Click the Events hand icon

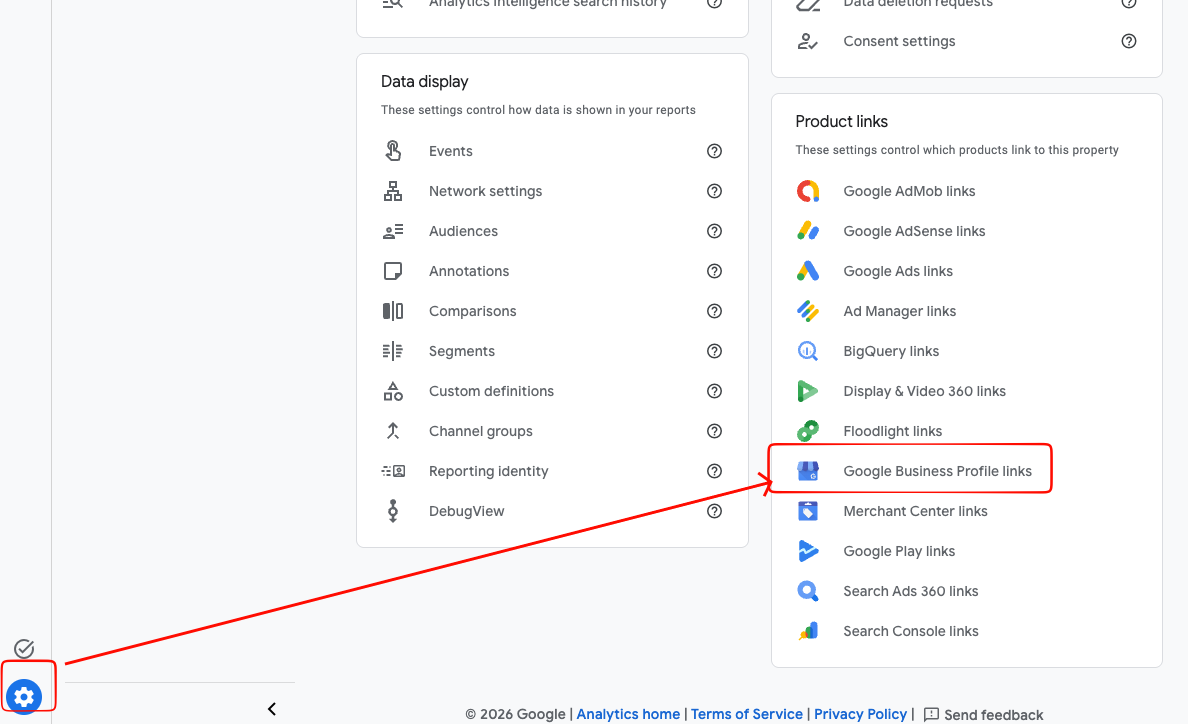[392, 151]
